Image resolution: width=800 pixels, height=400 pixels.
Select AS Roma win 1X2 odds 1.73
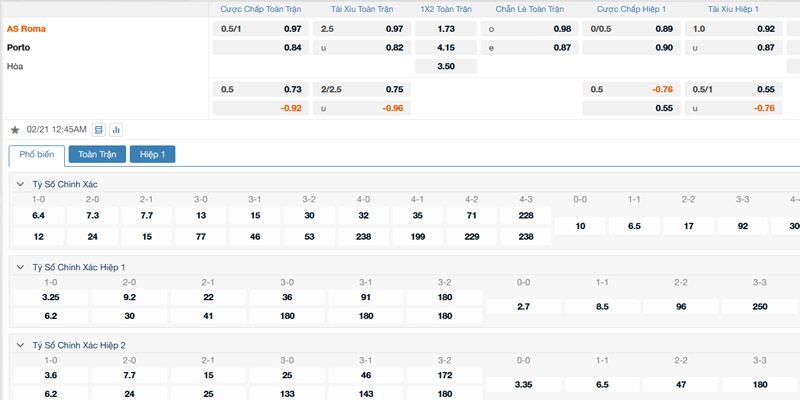click(x=446, y=29)
